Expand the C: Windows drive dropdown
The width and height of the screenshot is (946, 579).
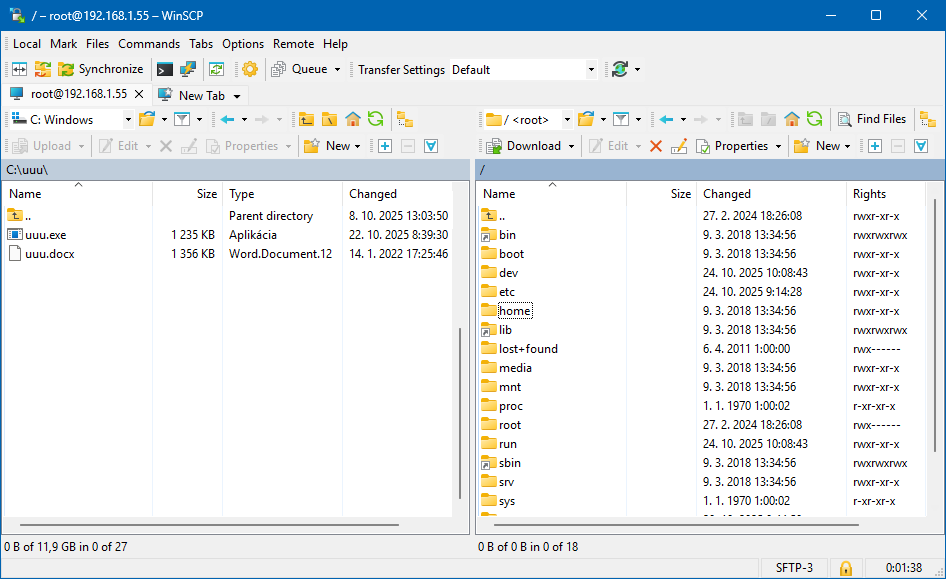point(128,120)
